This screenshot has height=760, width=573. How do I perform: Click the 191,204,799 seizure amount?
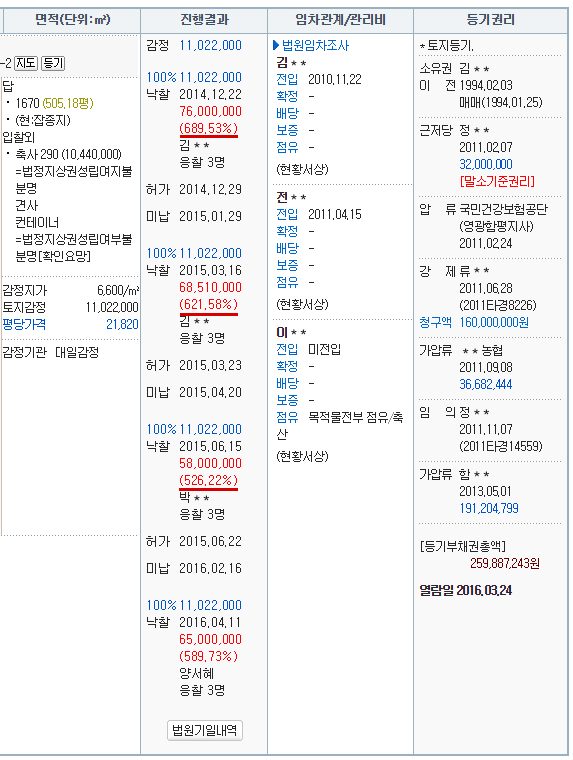click(489, 508)
